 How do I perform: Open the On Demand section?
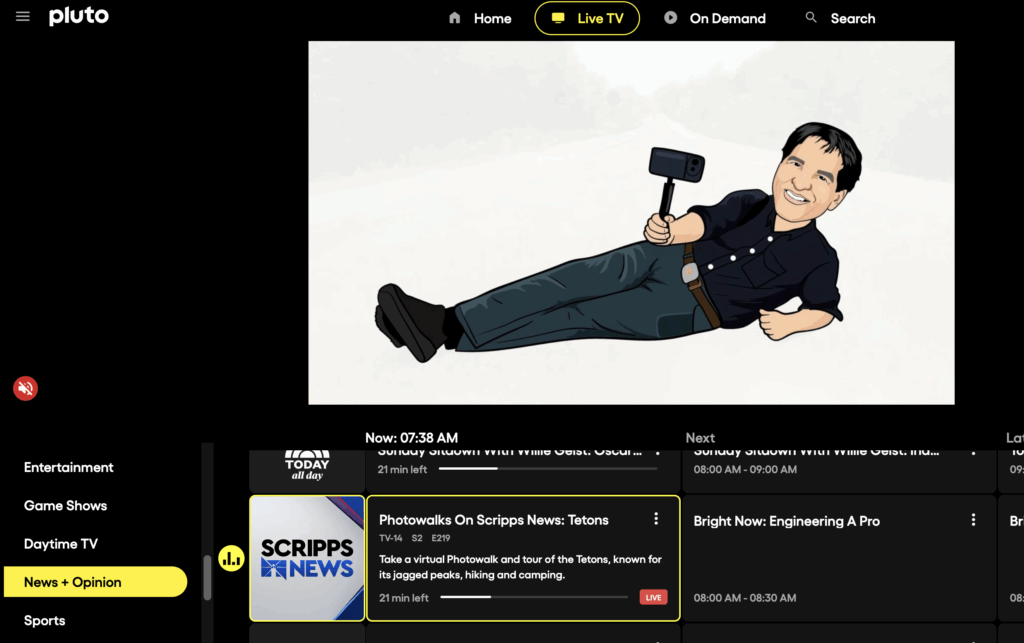[714, 18]
